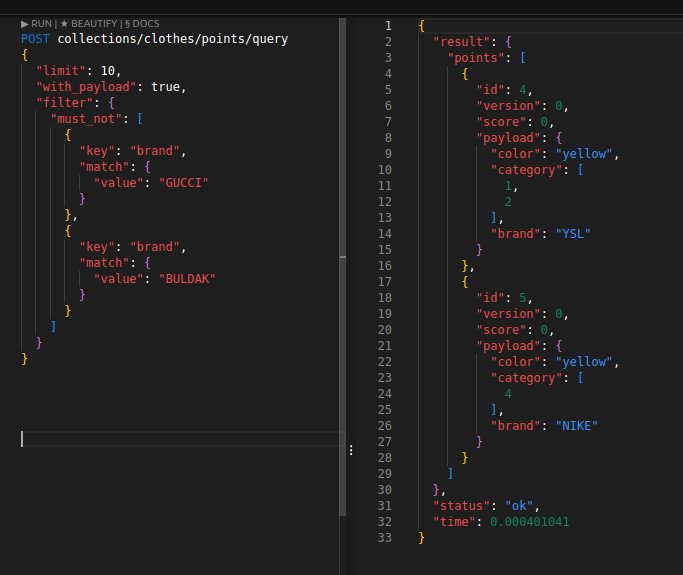Click the pane divider drag handle dots
This screenshot has height=575, width=683.
tap(350, 451)
